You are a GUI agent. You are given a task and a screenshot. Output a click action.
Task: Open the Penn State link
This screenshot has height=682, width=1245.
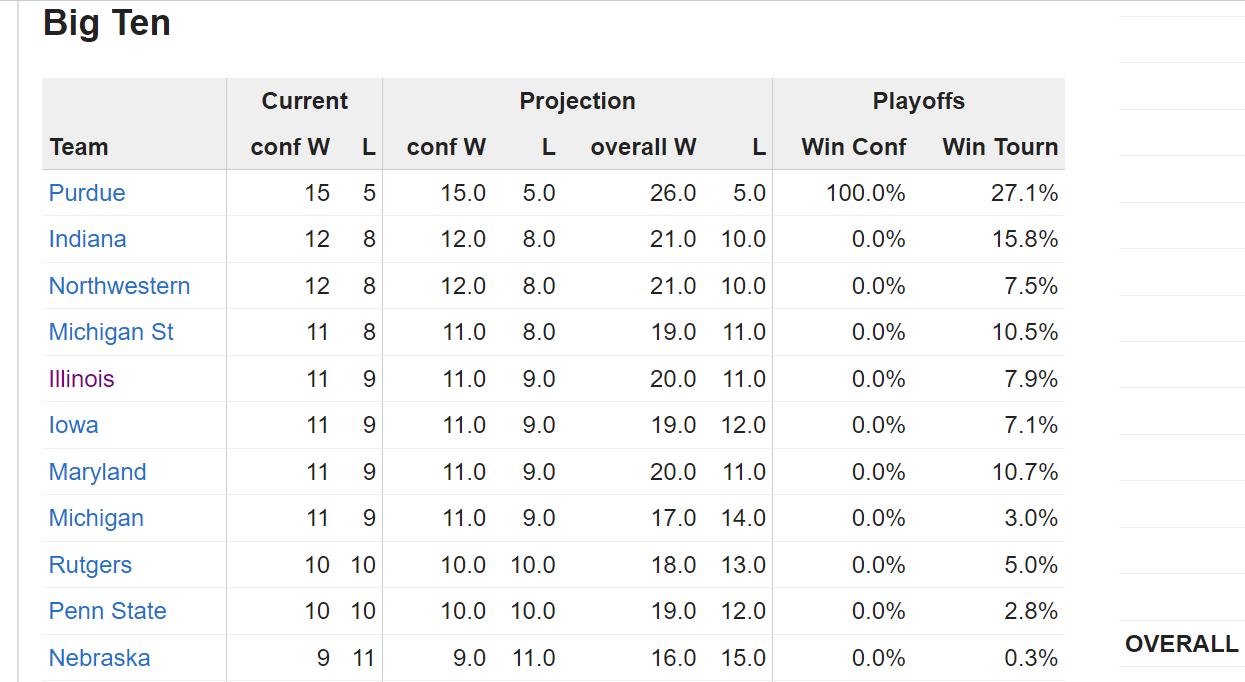click(107, 611)
